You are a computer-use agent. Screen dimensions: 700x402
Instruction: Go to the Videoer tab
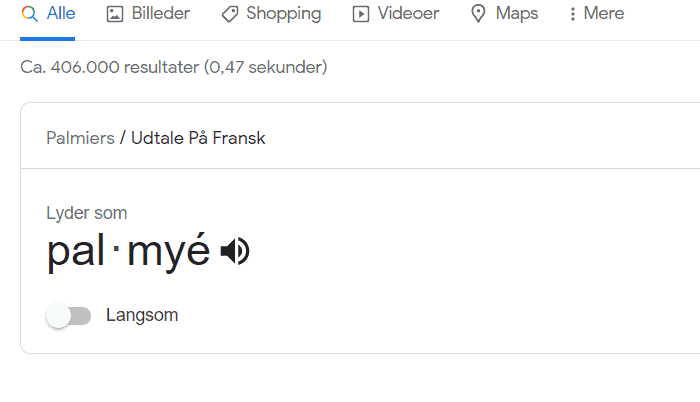point(396,14)
